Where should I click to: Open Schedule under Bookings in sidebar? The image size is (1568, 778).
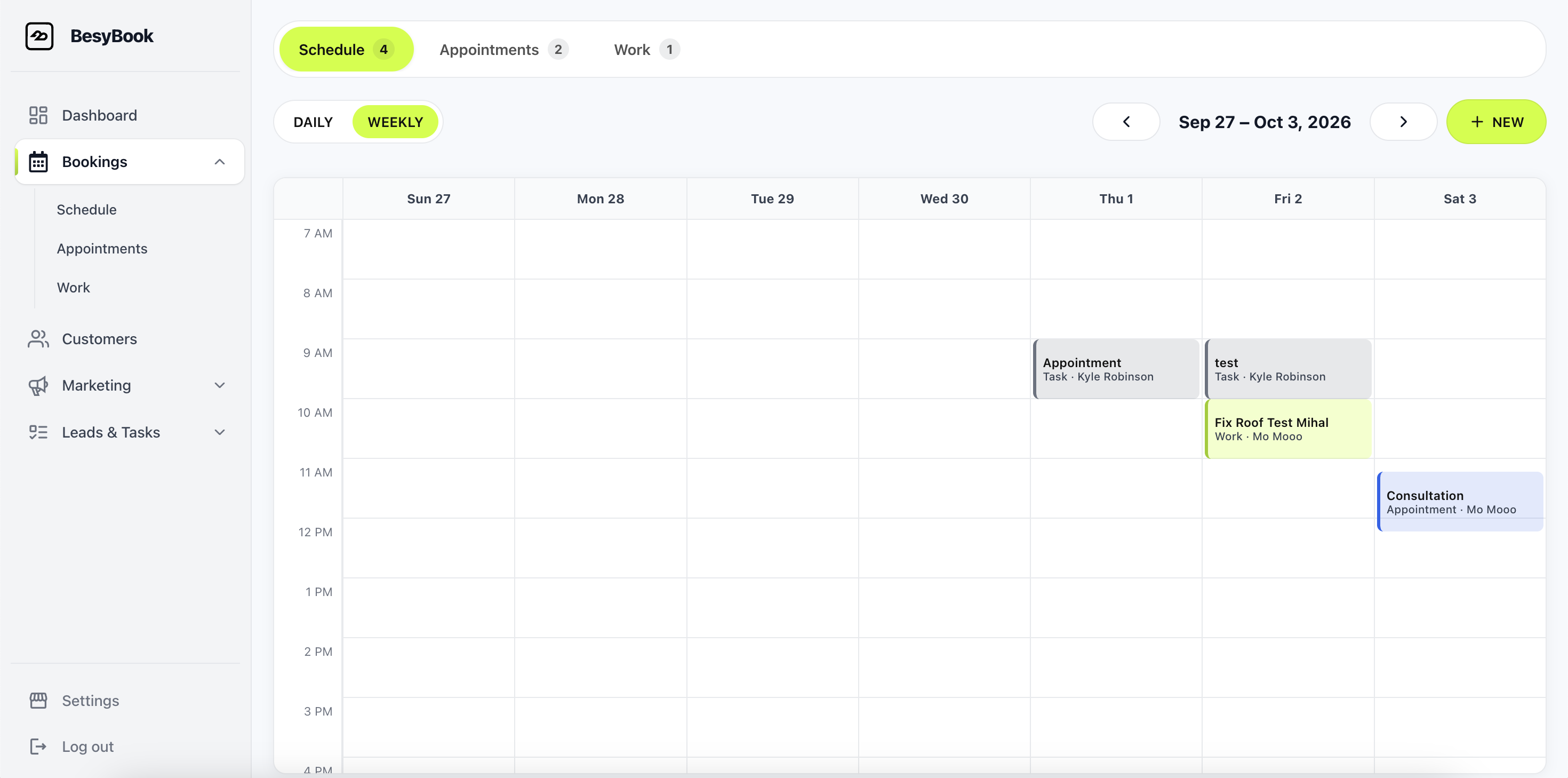pyautogui.click(x=86, y=210)
